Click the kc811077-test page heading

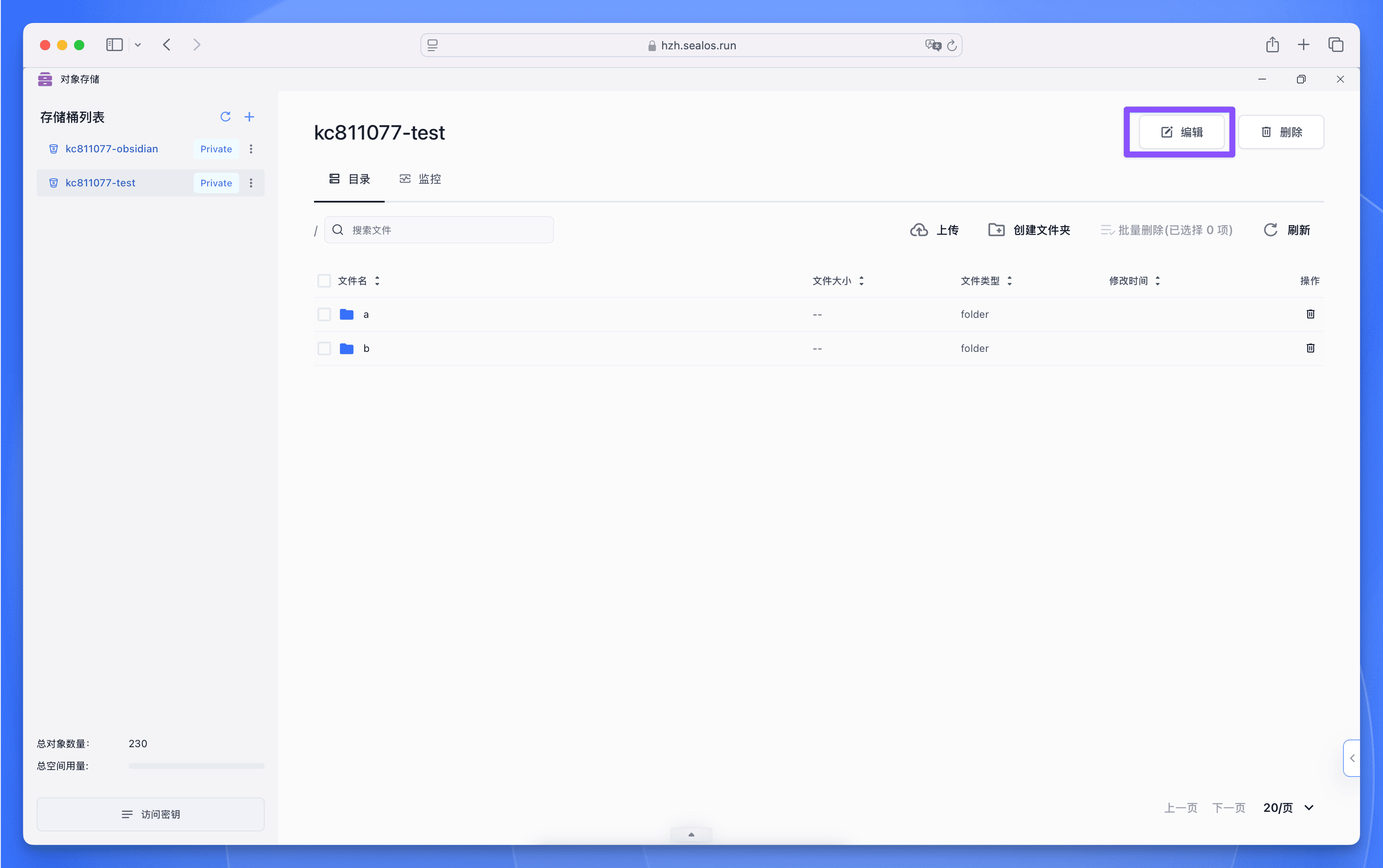tap(379, 133)
